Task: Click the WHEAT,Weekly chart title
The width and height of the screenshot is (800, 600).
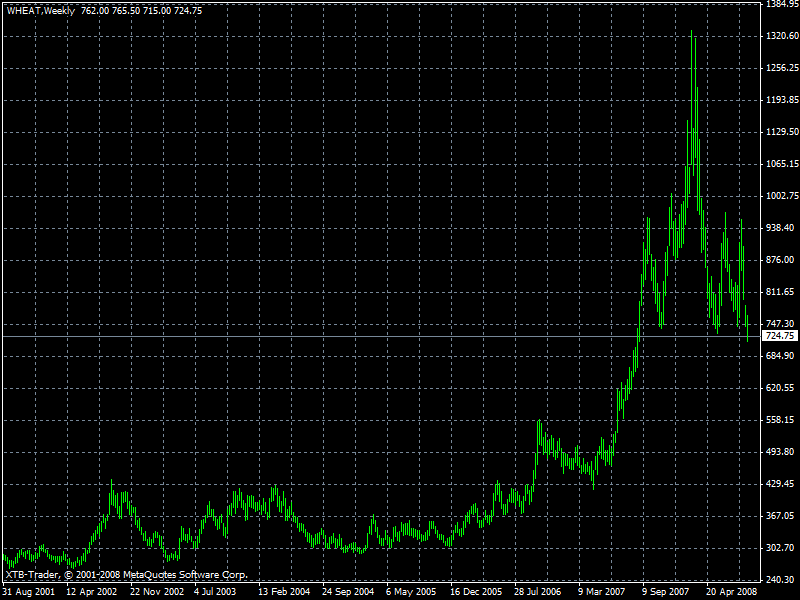Action: (41, 11)
